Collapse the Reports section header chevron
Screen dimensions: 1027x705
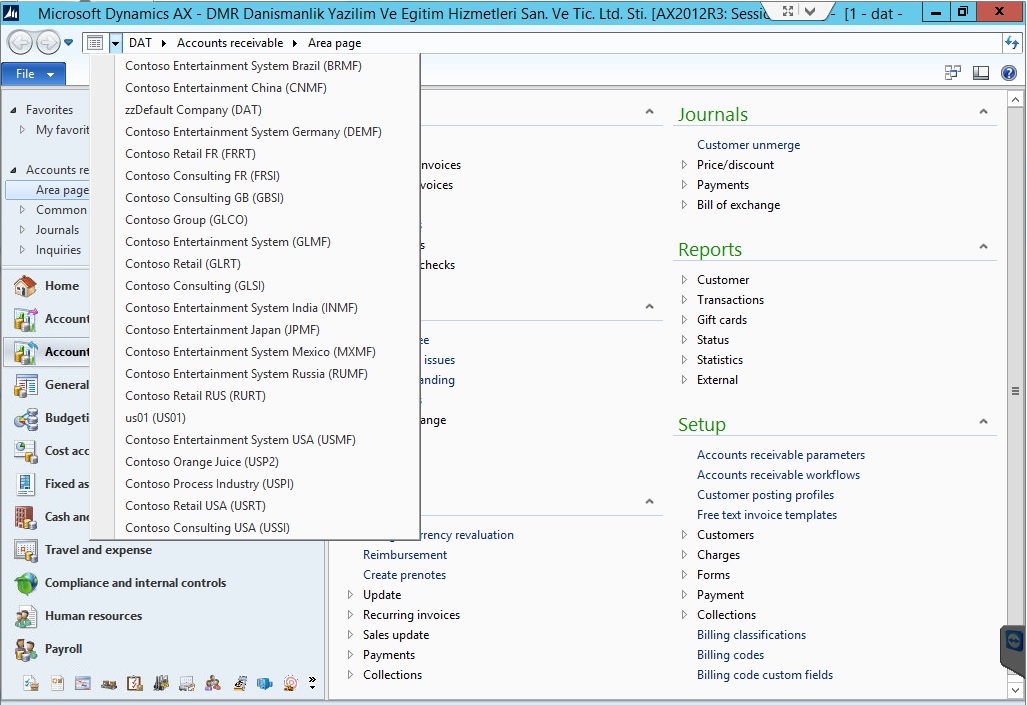983,246
